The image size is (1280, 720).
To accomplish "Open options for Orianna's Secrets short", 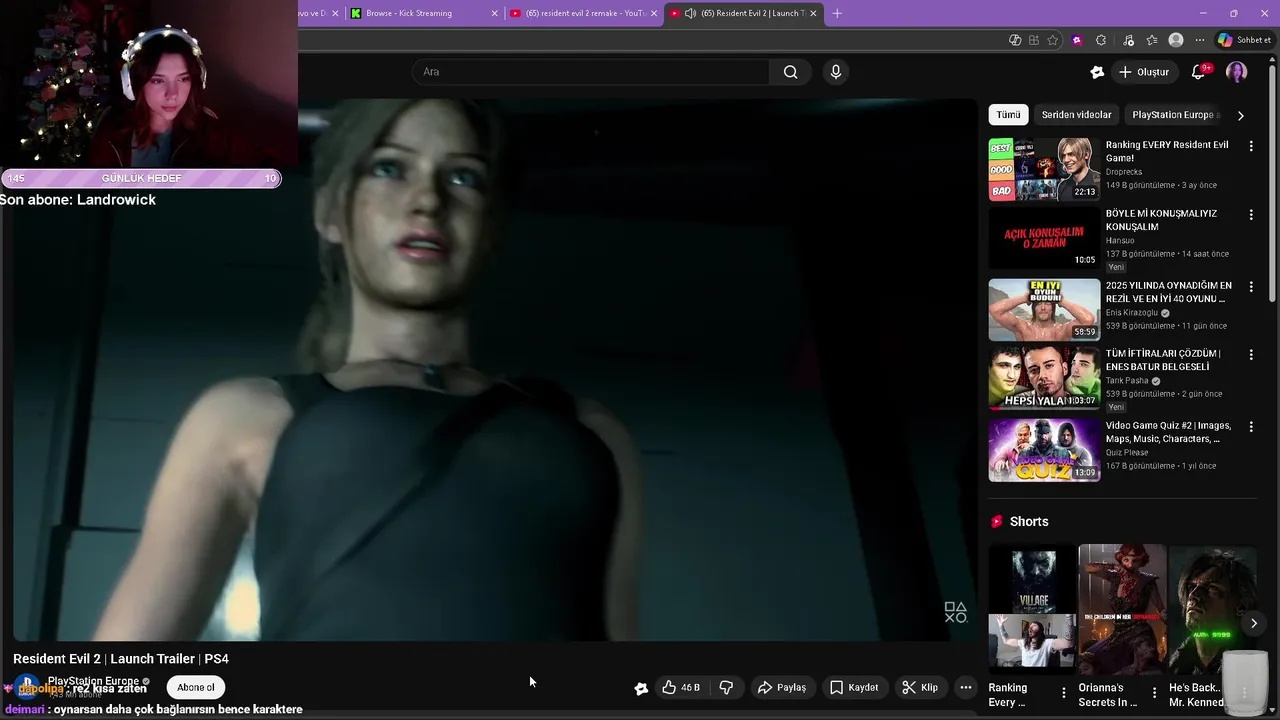I will (x=1154, y=692).
